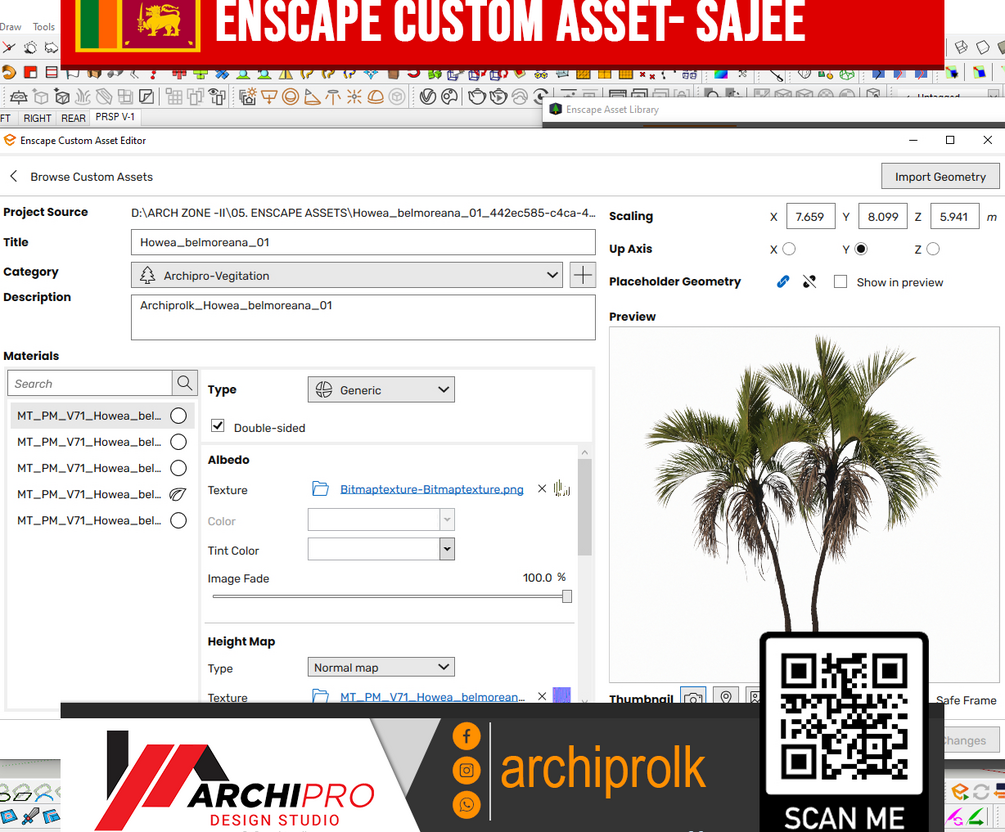This screenshot has width=1005, height=832.
Task: Choose Z as the Up Axis
Action: point(933,249)
